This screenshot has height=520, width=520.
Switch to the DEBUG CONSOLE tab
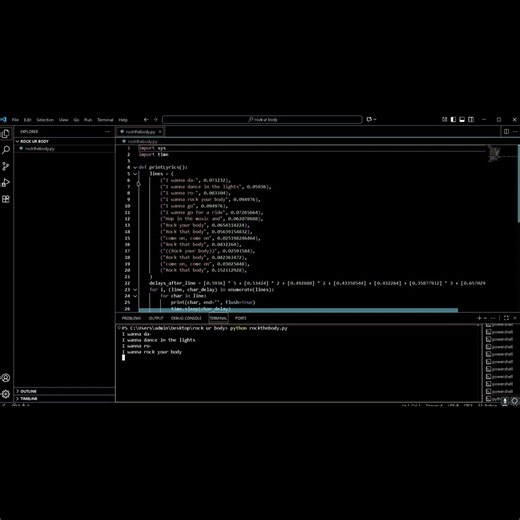tap(186, 318)
